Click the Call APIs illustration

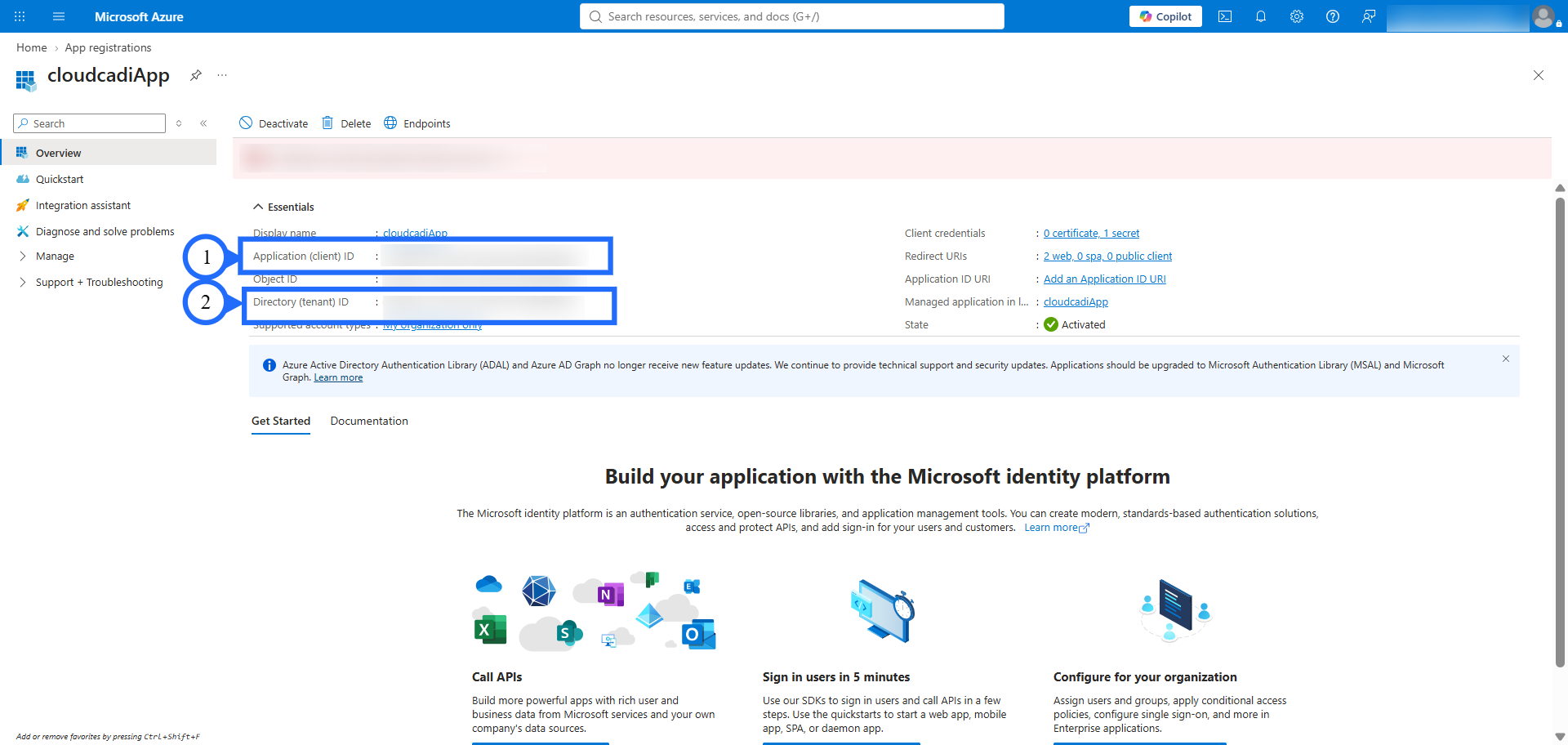pos(595,611)
